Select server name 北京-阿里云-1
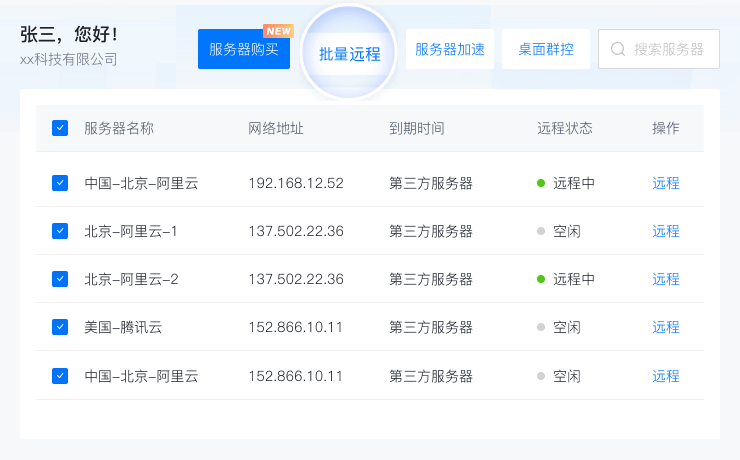This screenshot has height=460, width=740. [x=131, y=231]
